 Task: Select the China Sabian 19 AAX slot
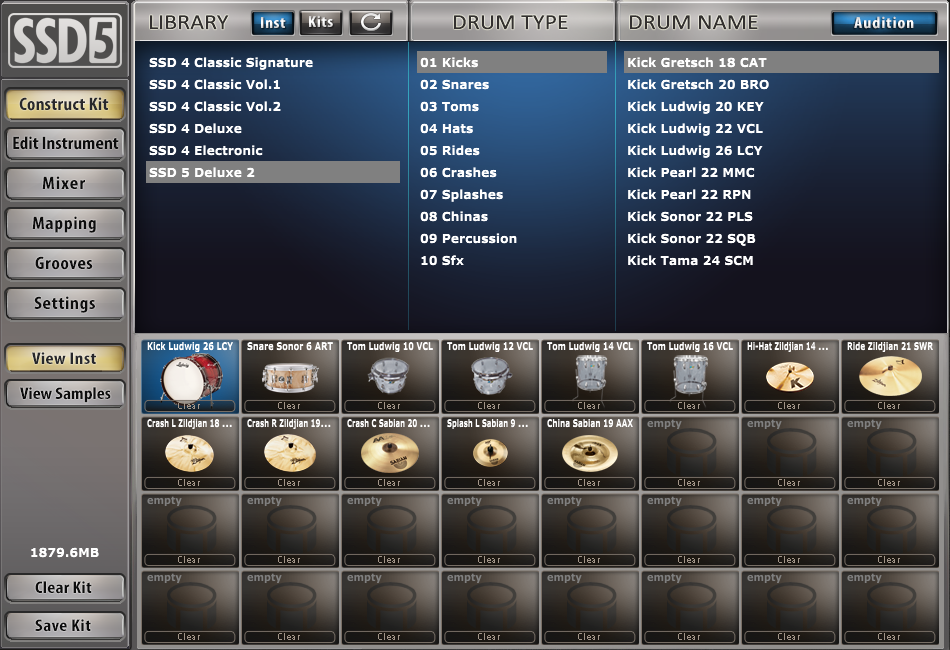click(590, 453)
